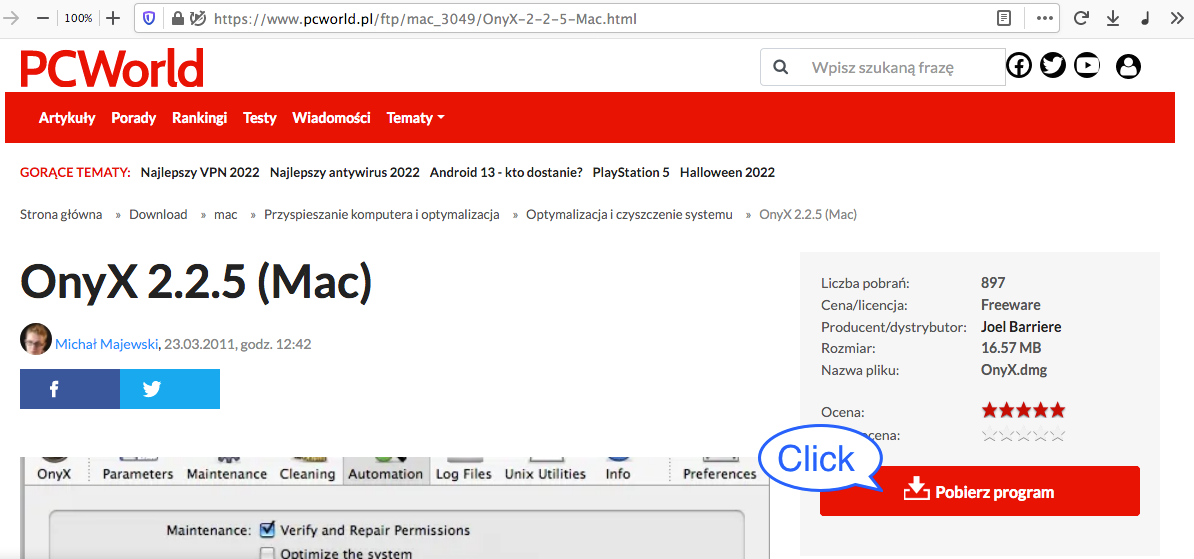Screen dimensions: 1194x559
Task: Open the 'Halloween 2022' hot topic
Action: coord(727,173)
